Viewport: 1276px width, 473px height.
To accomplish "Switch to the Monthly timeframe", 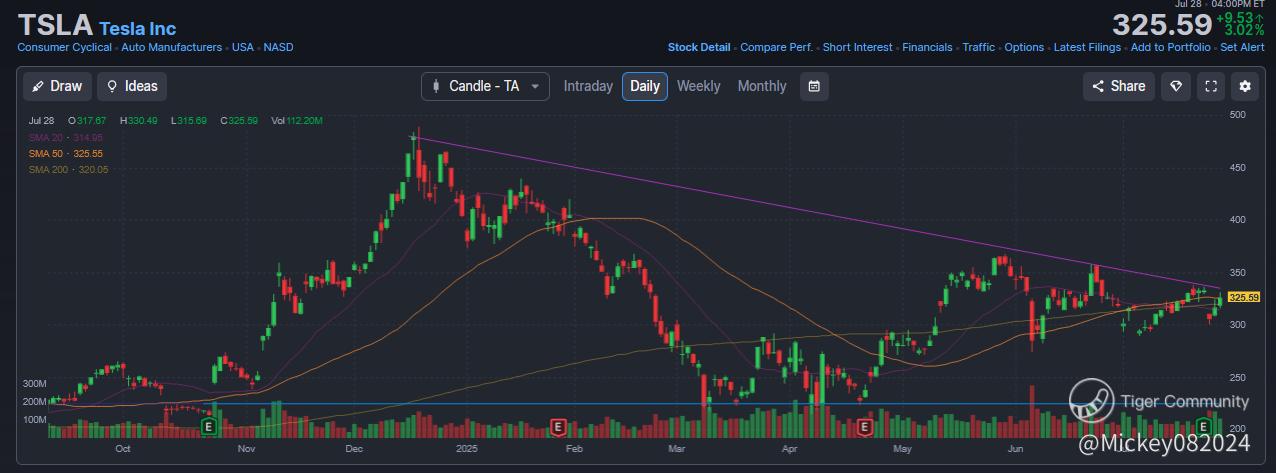I will (762, 86).
